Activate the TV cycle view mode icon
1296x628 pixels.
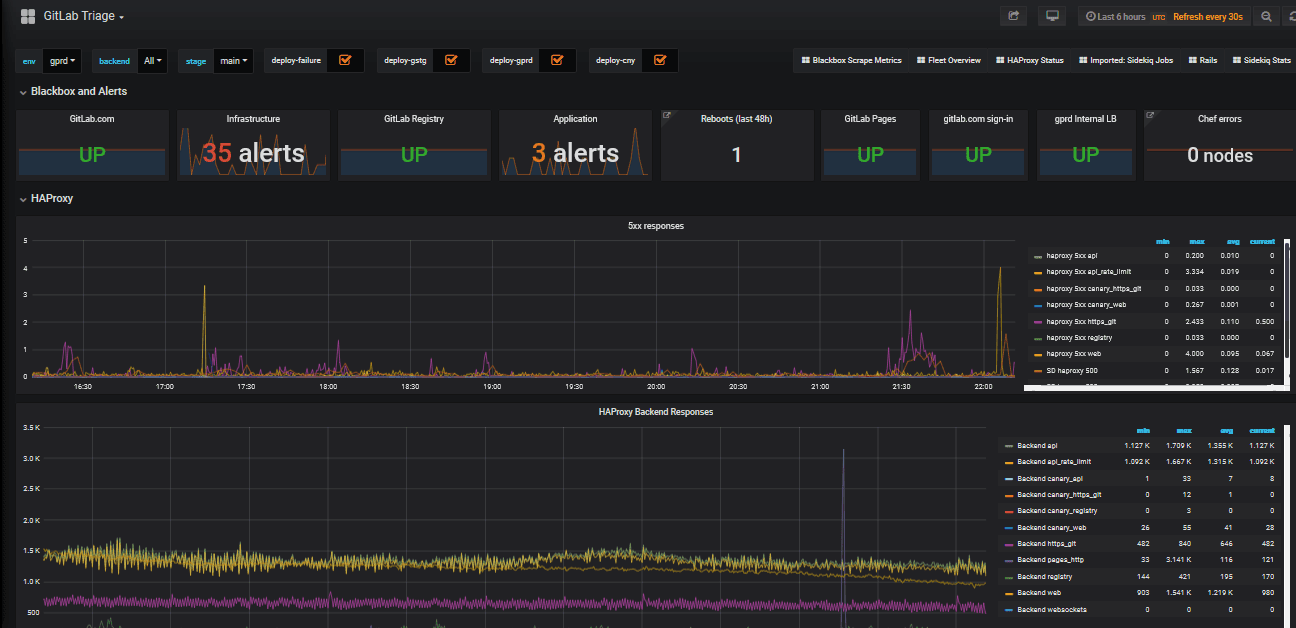click(1051, 16)
